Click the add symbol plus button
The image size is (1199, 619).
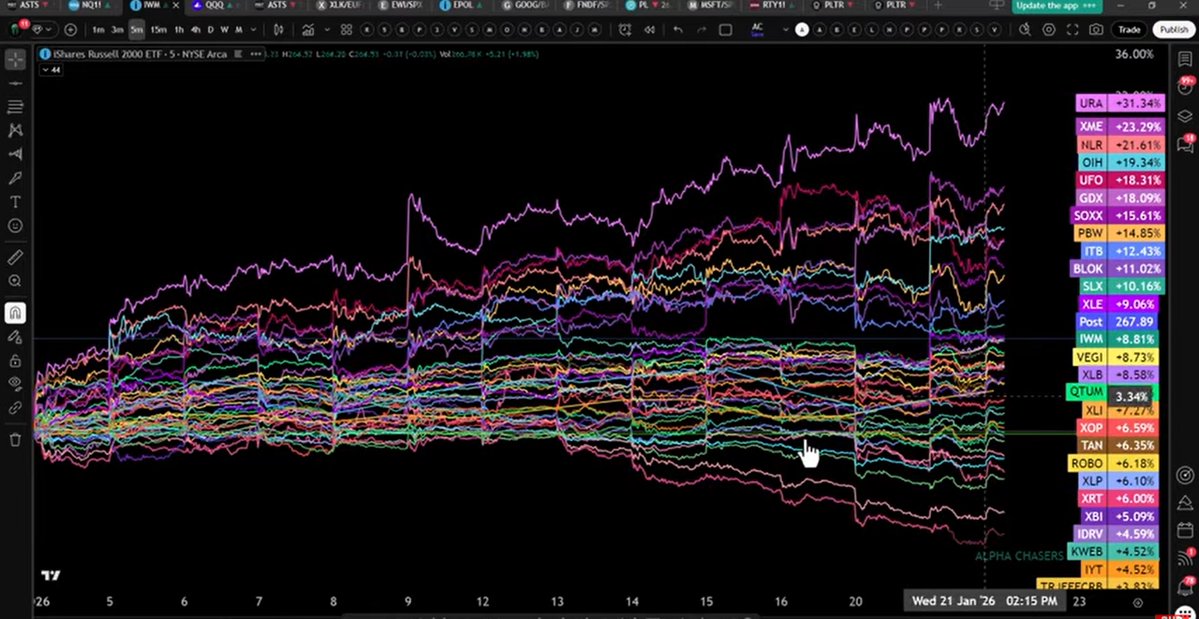tap(71, 30)
